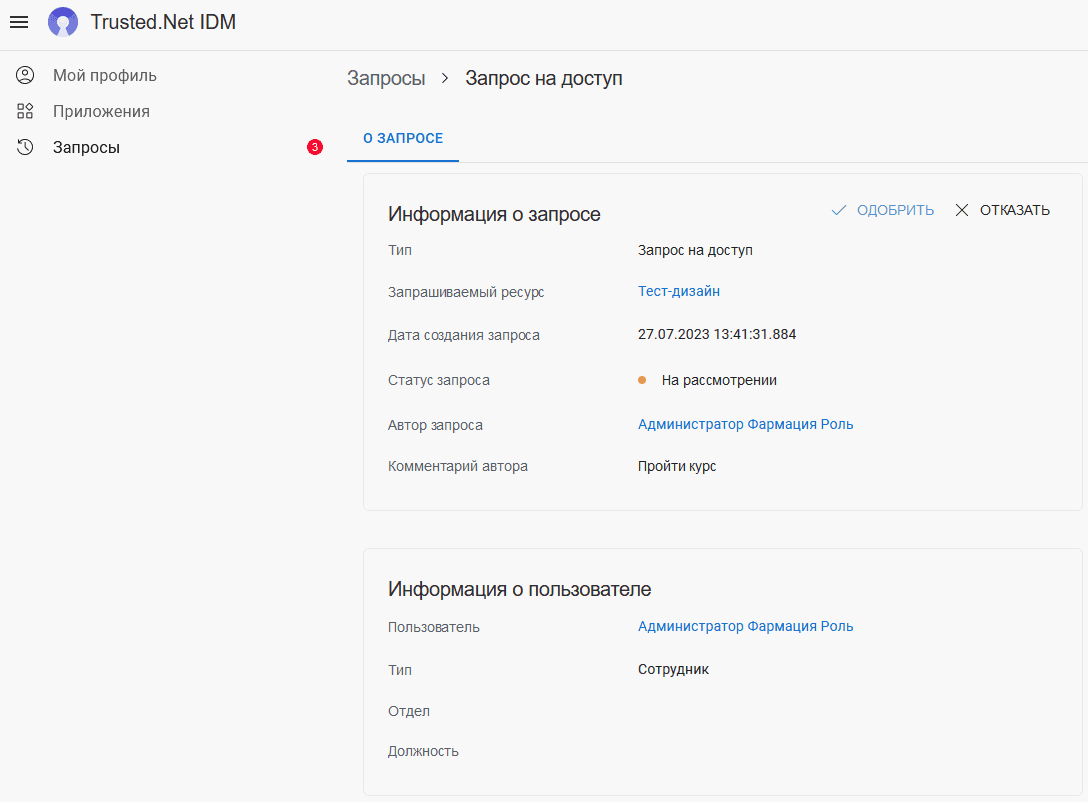Click the X icon beside ОТКАЗАТЬ

click(x=962, y=210)
